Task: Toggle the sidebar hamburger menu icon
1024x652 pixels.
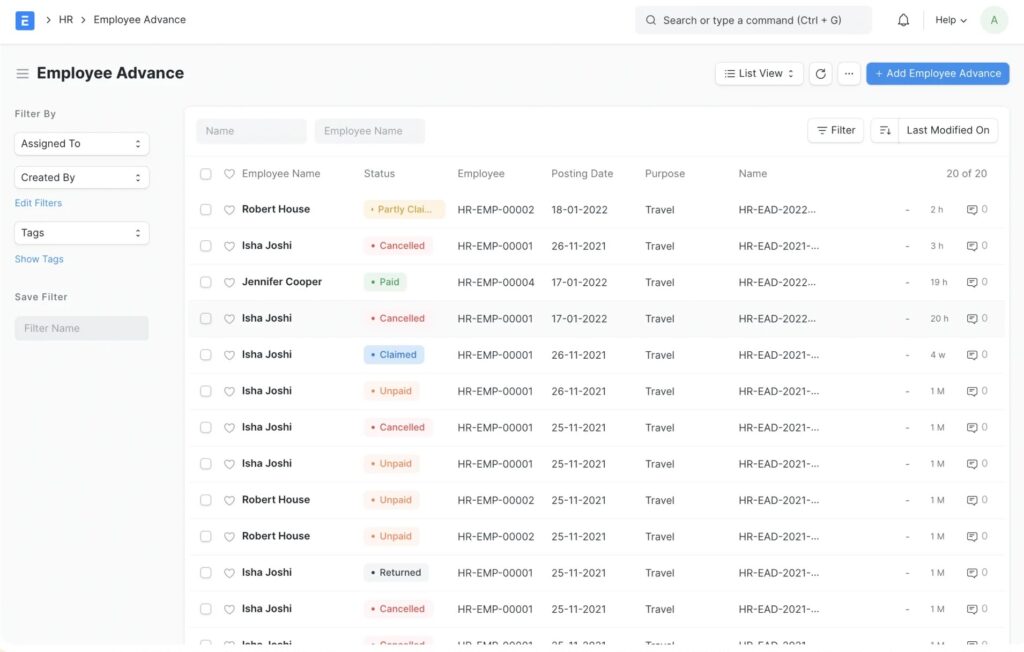Action: coord(22,74)
